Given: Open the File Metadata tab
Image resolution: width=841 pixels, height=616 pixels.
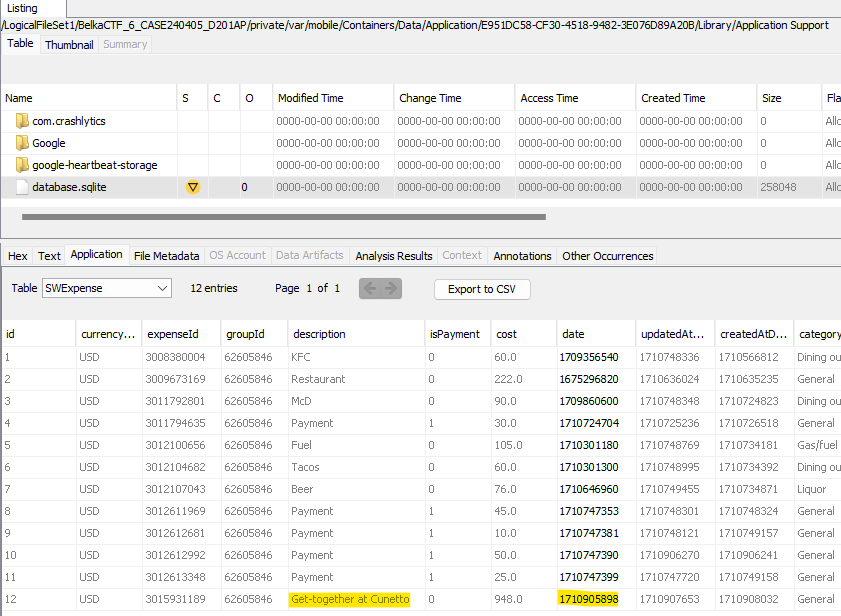Looking at the screenshot, I should [x=167, y=256].
